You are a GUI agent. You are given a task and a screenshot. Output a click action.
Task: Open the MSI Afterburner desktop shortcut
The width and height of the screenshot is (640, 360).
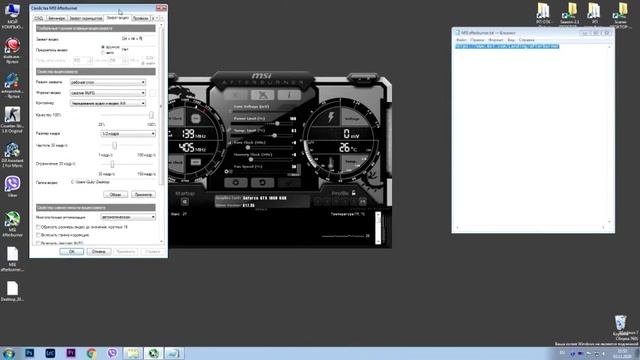[12, 224]
